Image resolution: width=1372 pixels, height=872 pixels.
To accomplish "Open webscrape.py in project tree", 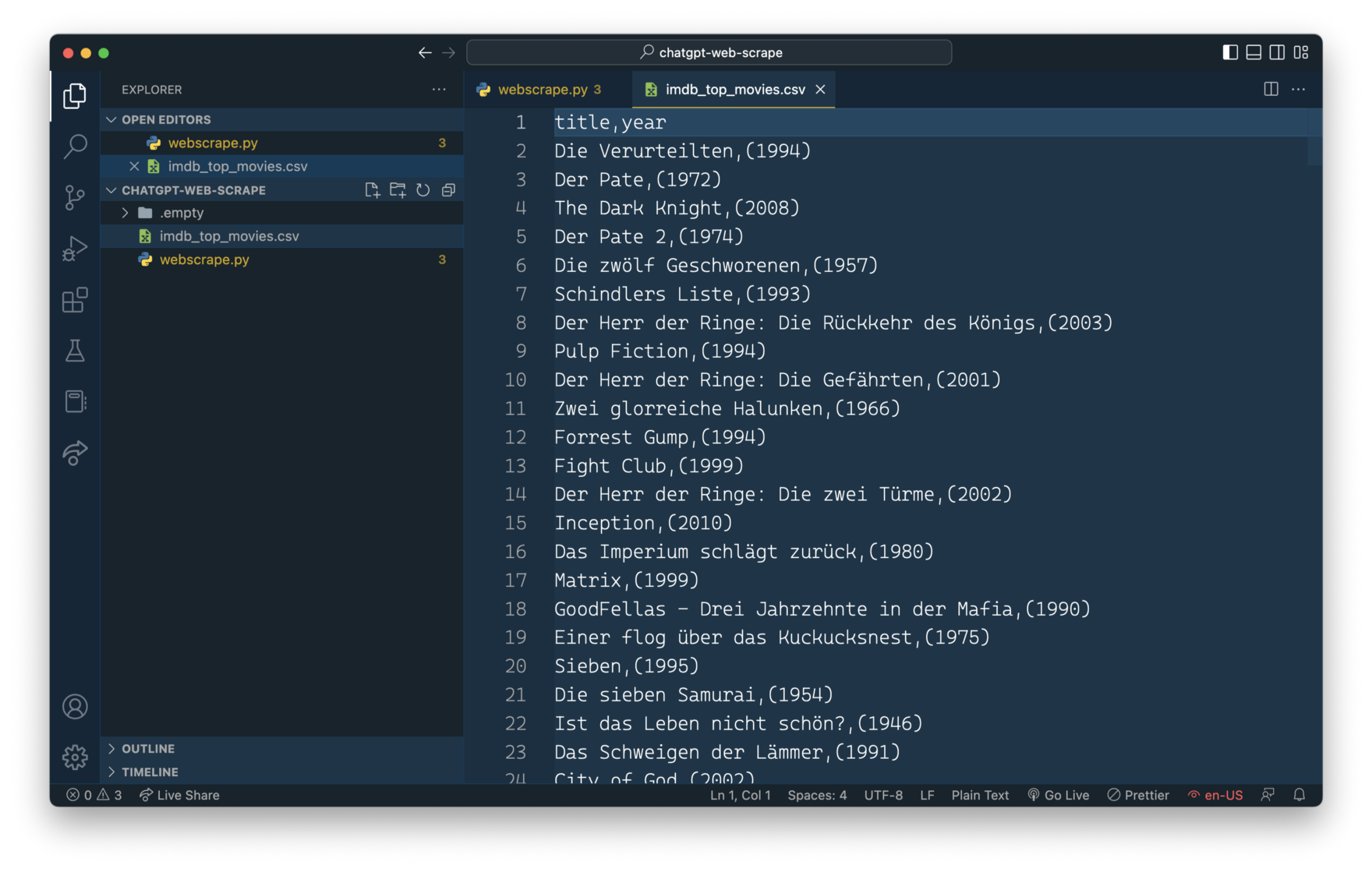I will [x=282, y=259].
